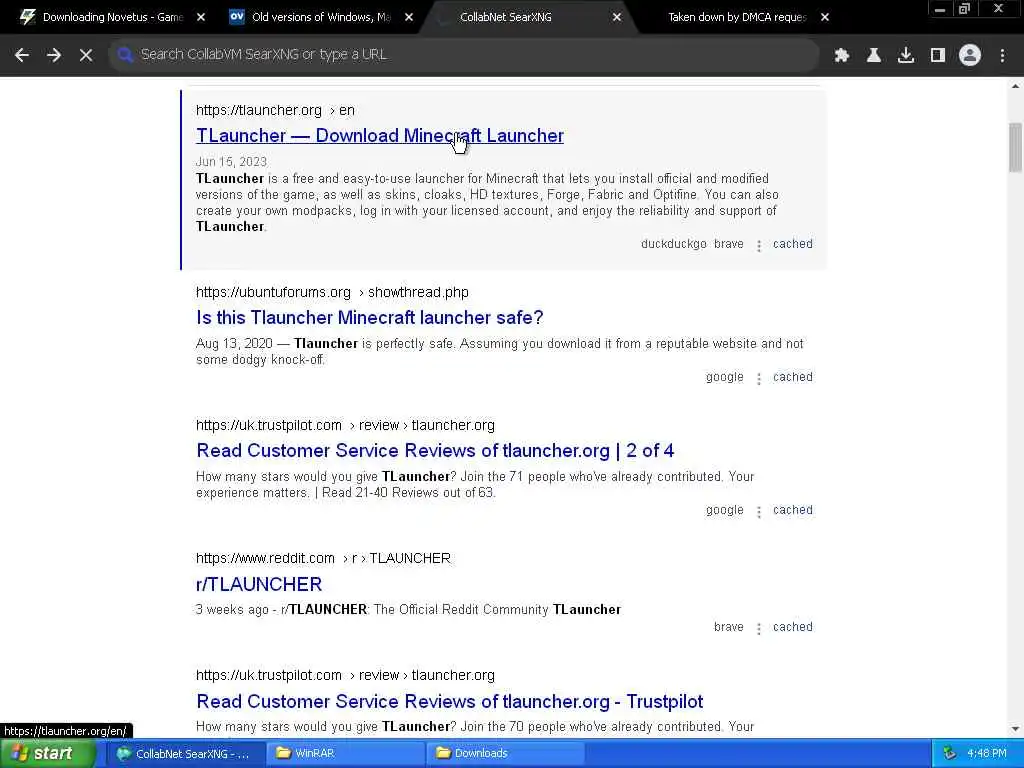Open the browser extensions puzzle icon
The image size is (1024, 768).
pyautogui.click(x=842, y=55)
